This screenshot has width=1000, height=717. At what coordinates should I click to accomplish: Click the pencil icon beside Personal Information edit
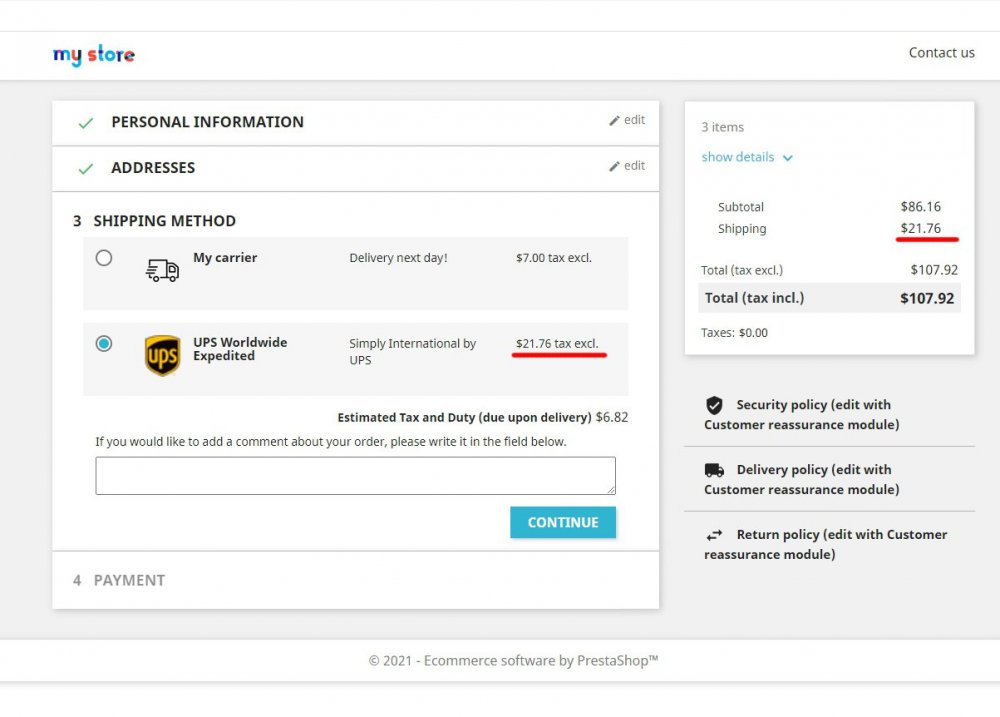(x=614, y=121)
